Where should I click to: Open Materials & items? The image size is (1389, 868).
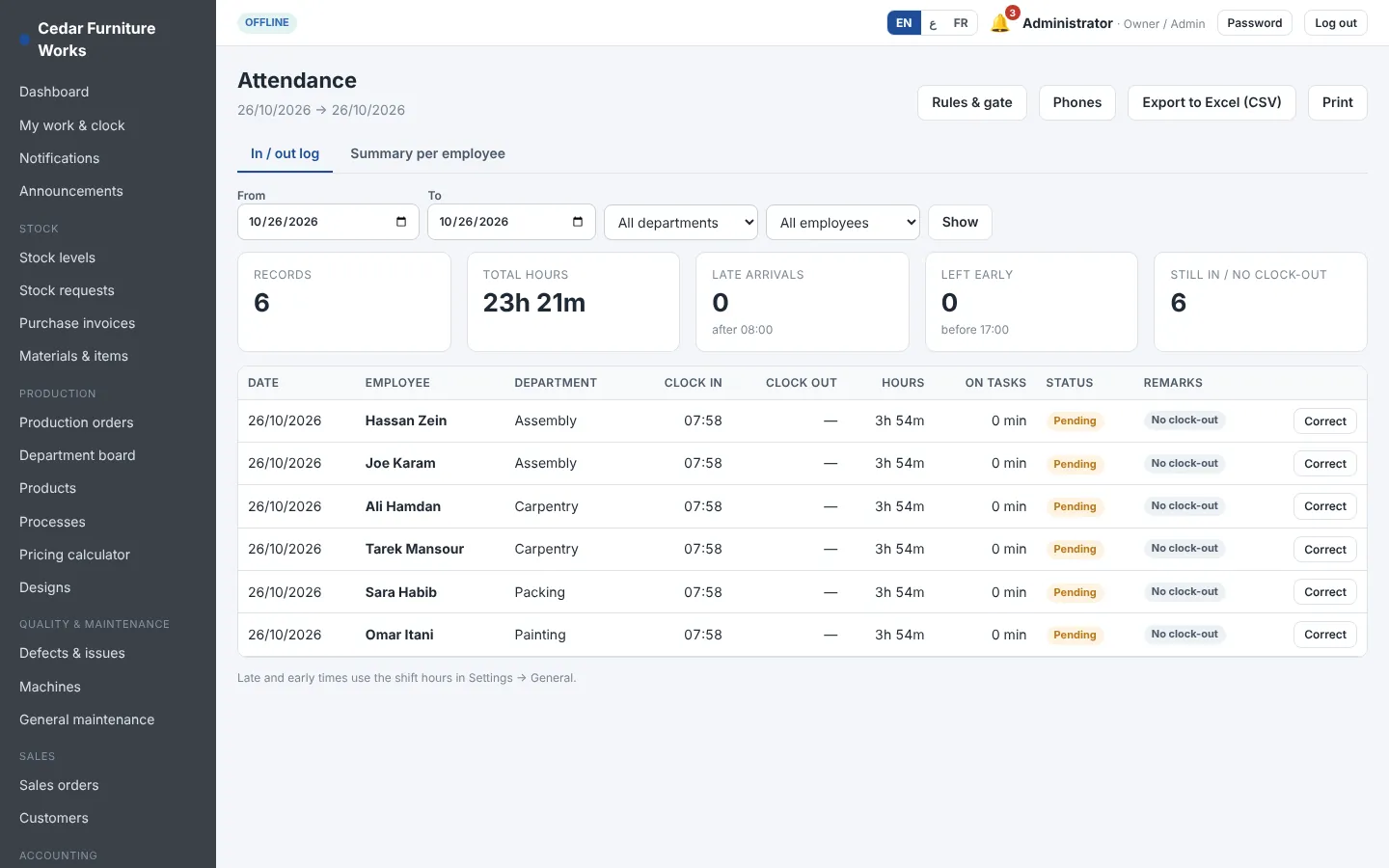(x=108, y=356)
